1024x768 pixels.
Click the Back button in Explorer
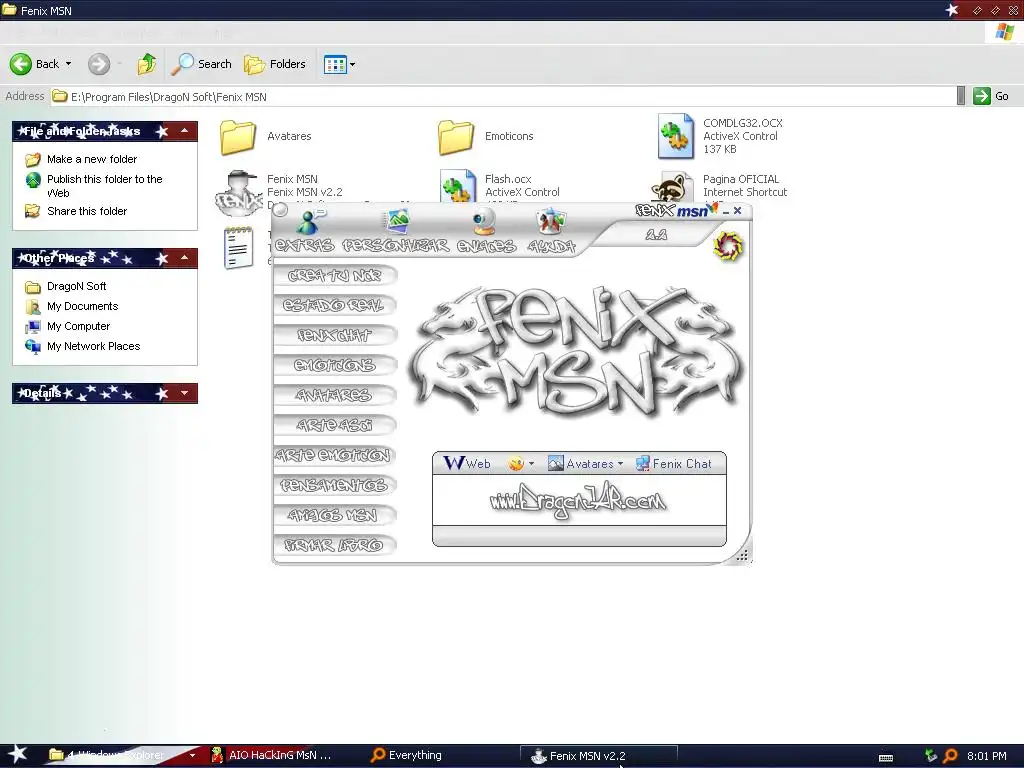tap(34, 64)
